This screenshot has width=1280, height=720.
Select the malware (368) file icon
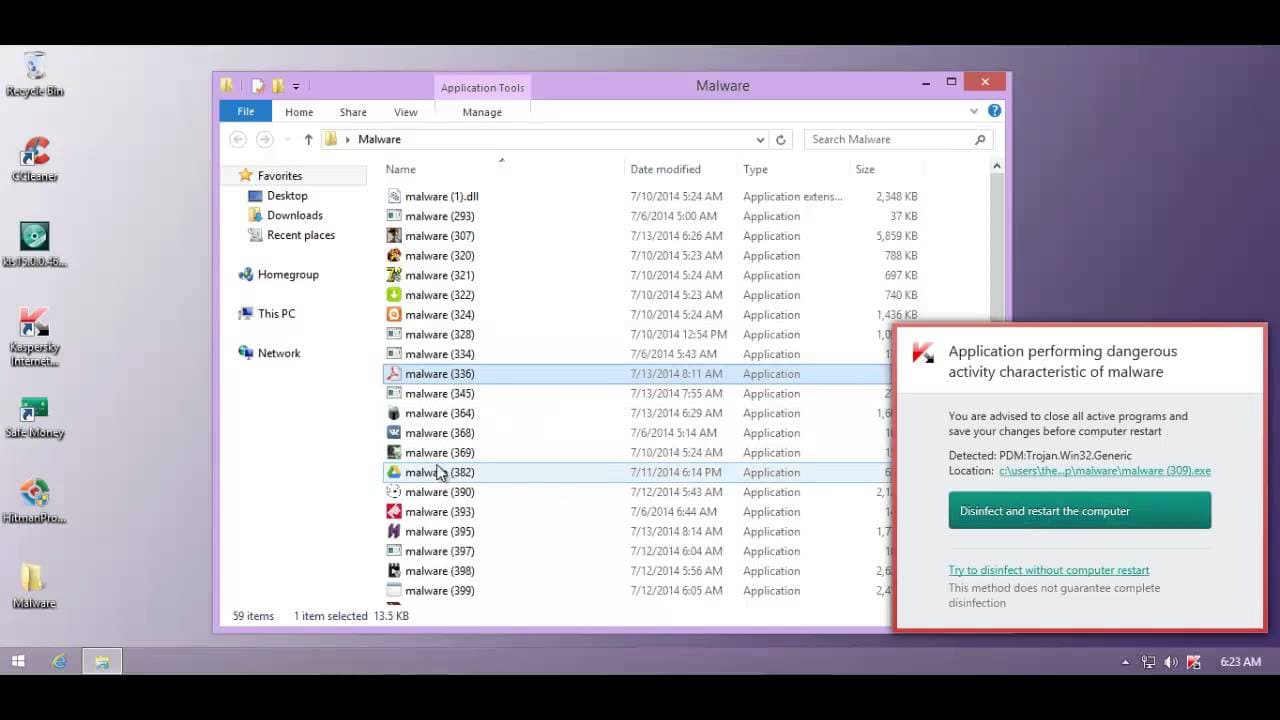(x=394, y=433)
